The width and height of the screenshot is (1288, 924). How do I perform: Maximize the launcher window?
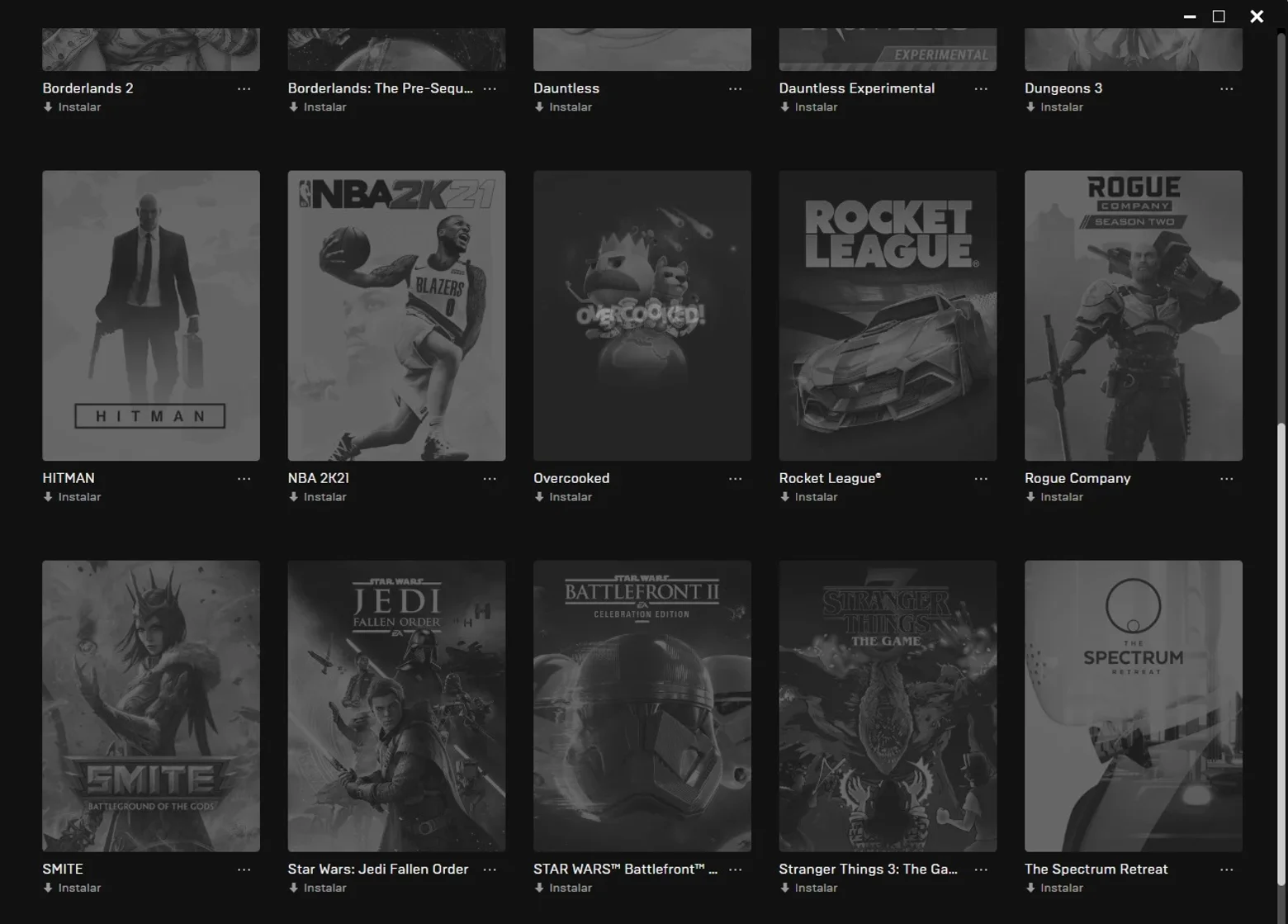(1219, 17)
